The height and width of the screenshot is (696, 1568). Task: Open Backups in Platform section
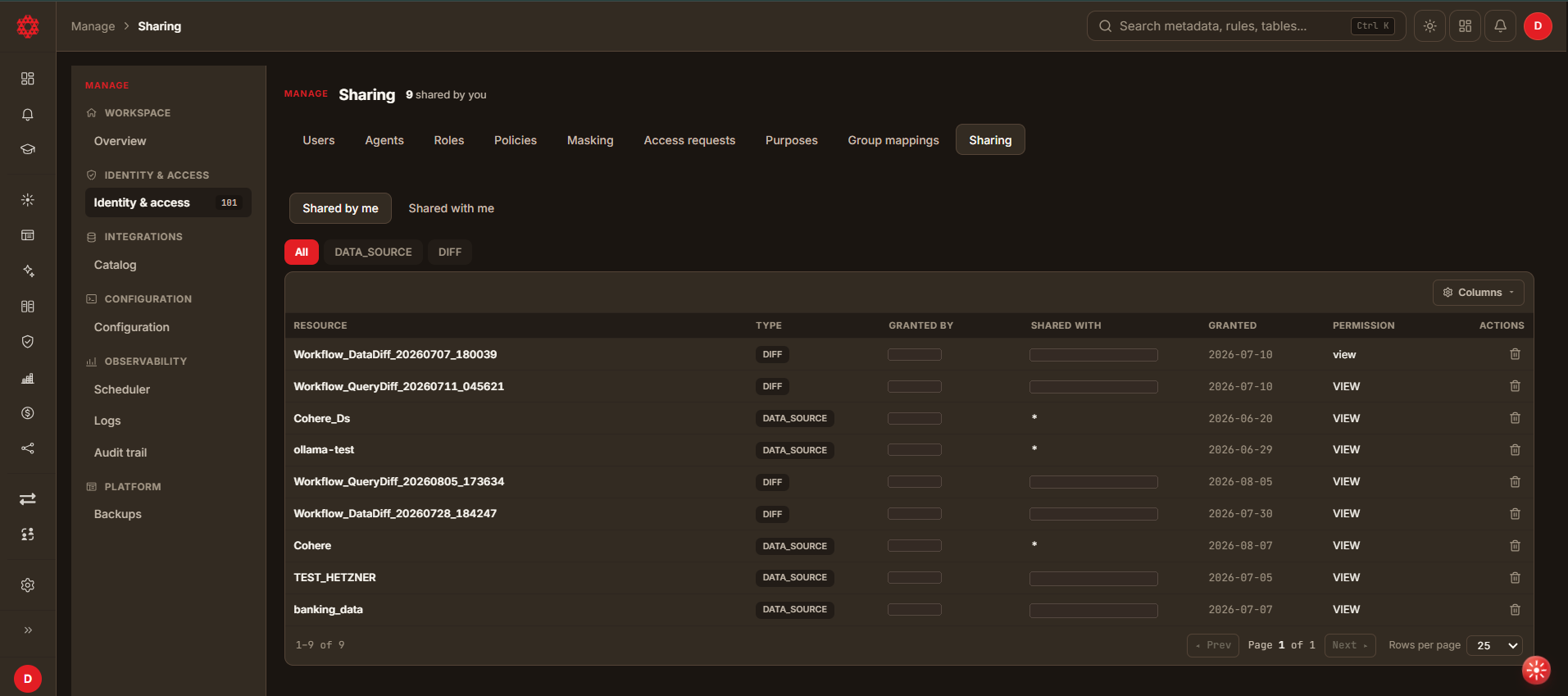click(x=118, y=514)
